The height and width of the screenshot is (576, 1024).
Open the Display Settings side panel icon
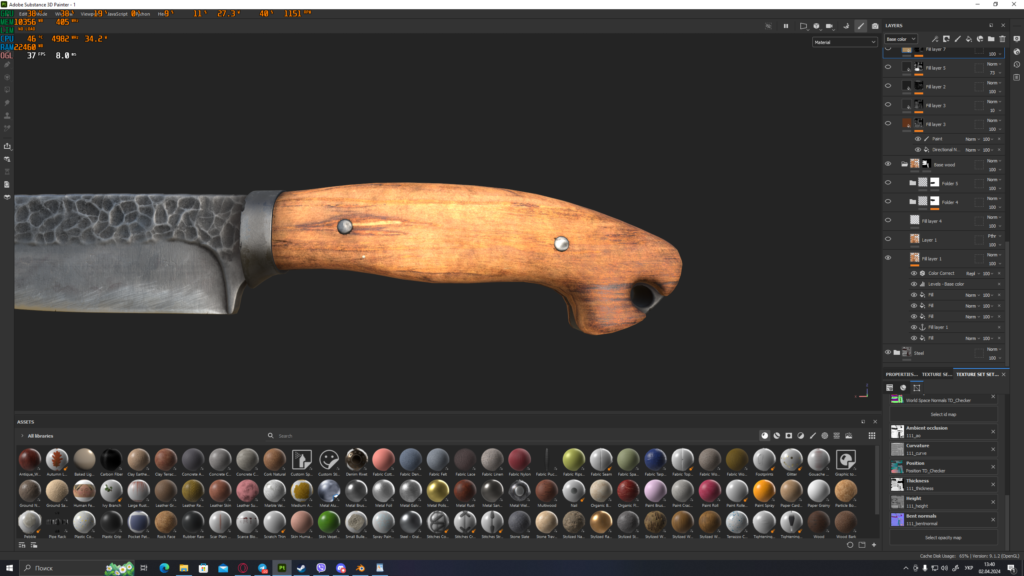point(1017,39)
